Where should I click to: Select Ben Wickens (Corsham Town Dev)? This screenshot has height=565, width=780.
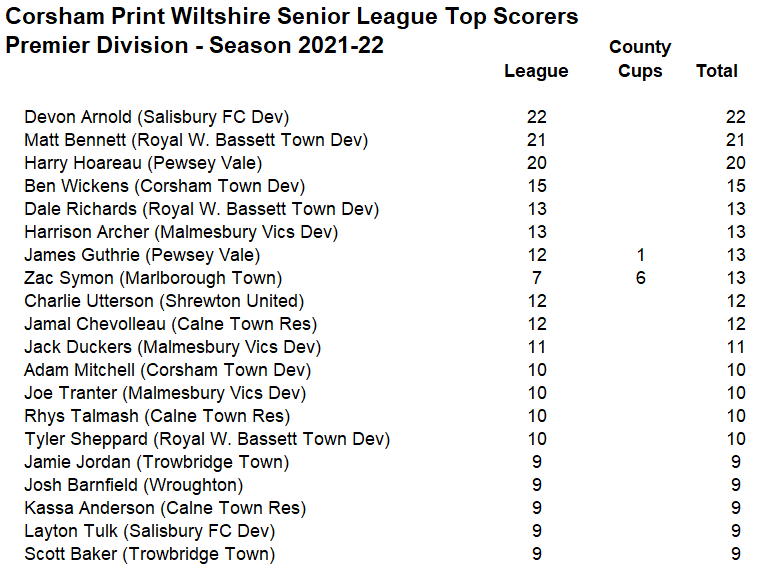(165, 187)
